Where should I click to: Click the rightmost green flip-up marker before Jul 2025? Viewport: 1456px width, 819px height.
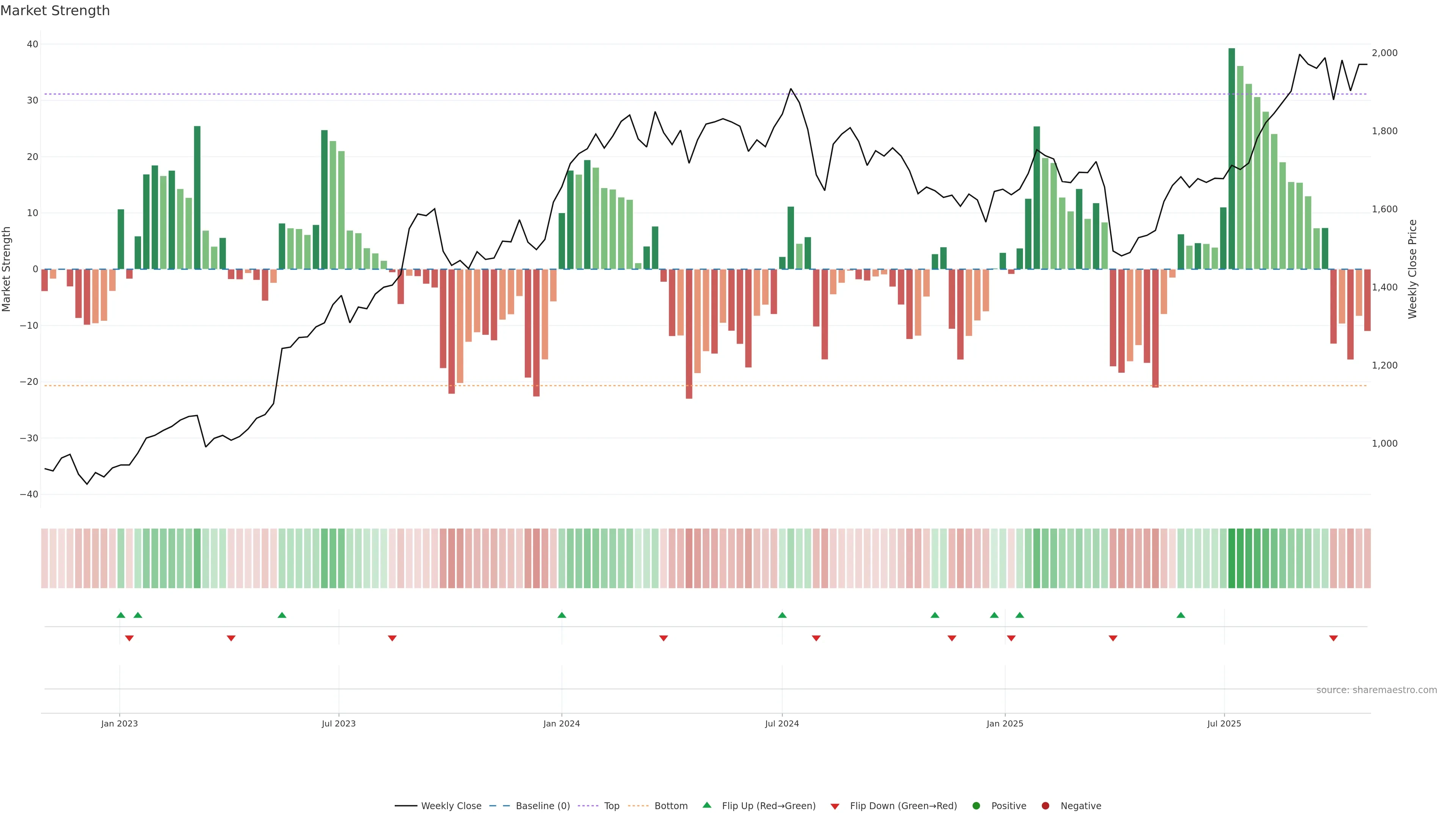1181,615
